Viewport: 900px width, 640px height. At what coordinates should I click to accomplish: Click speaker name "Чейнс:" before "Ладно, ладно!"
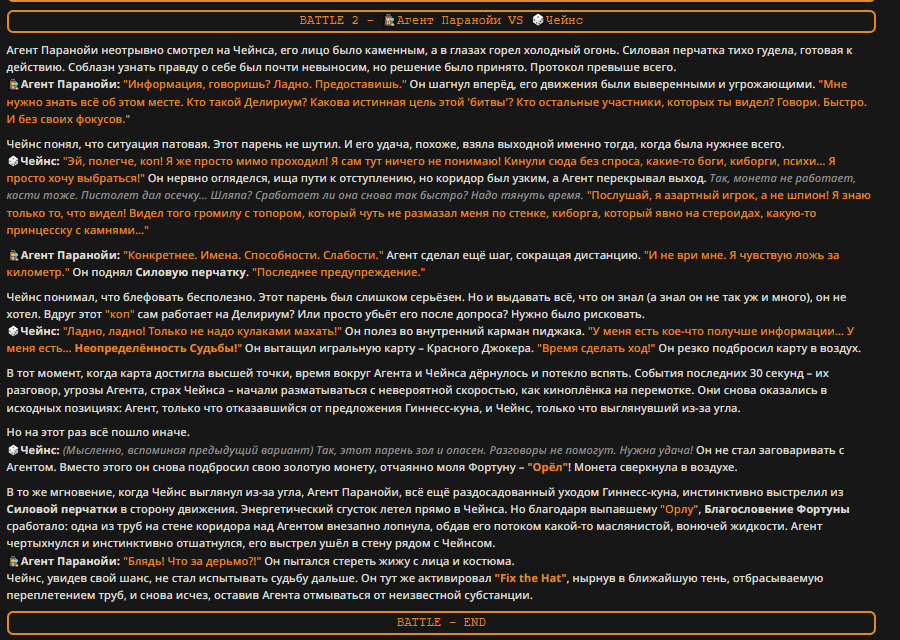pyautogui.click(x=40, y=331)
